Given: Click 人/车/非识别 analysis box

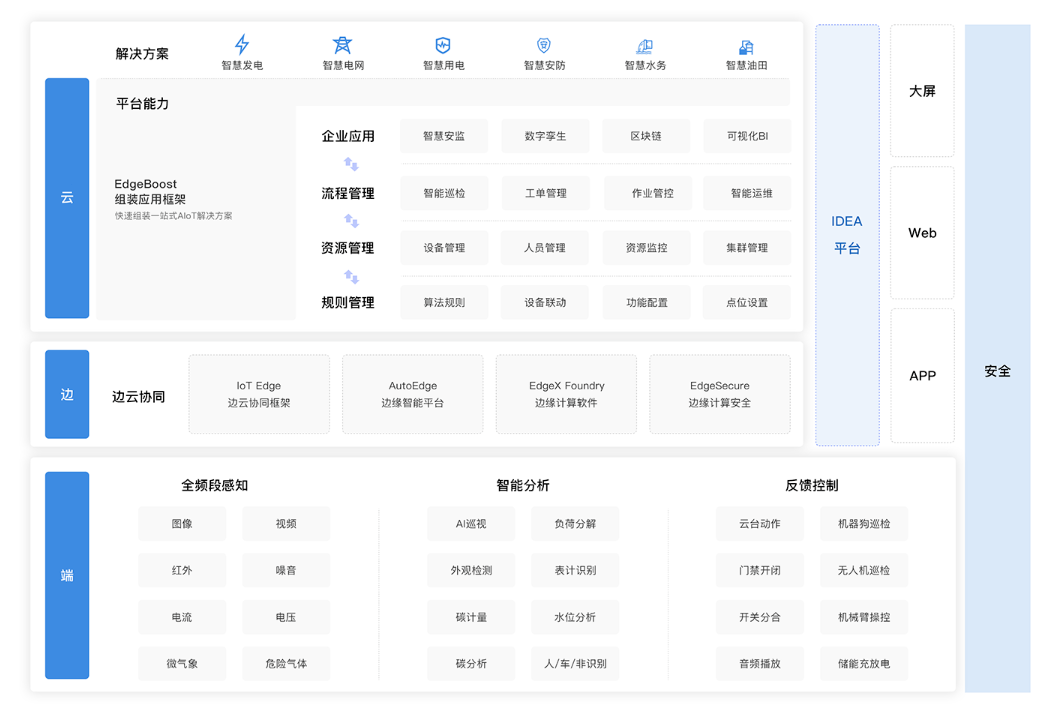Looking at the screenshot, I should click(x=575, y=664).
